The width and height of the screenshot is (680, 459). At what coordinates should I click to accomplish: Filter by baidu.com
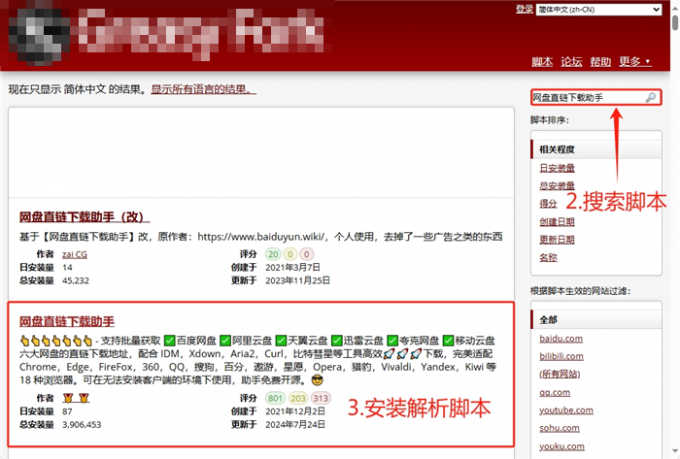[561, 338]
